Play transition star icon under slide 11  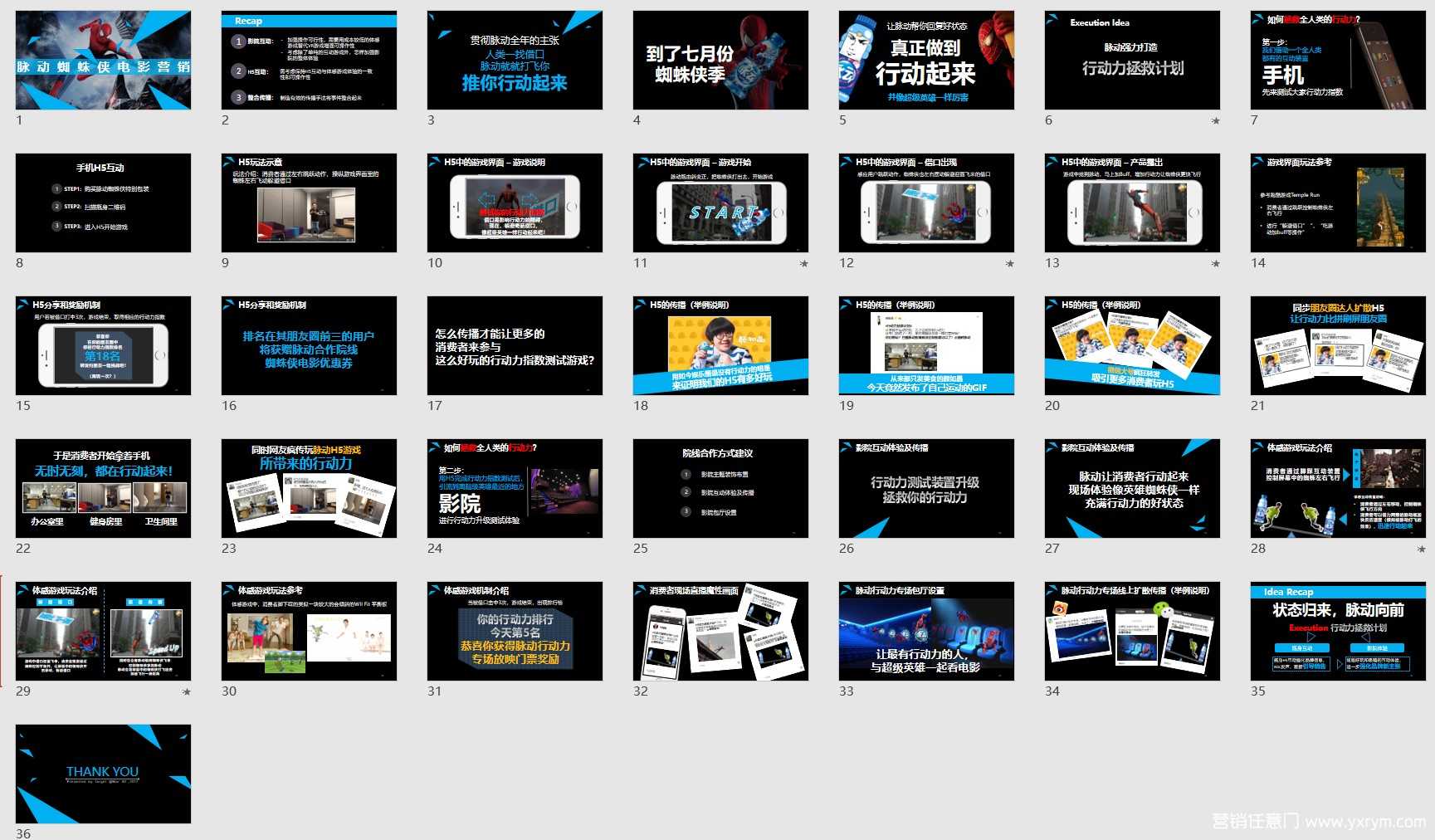coord(804,263)
